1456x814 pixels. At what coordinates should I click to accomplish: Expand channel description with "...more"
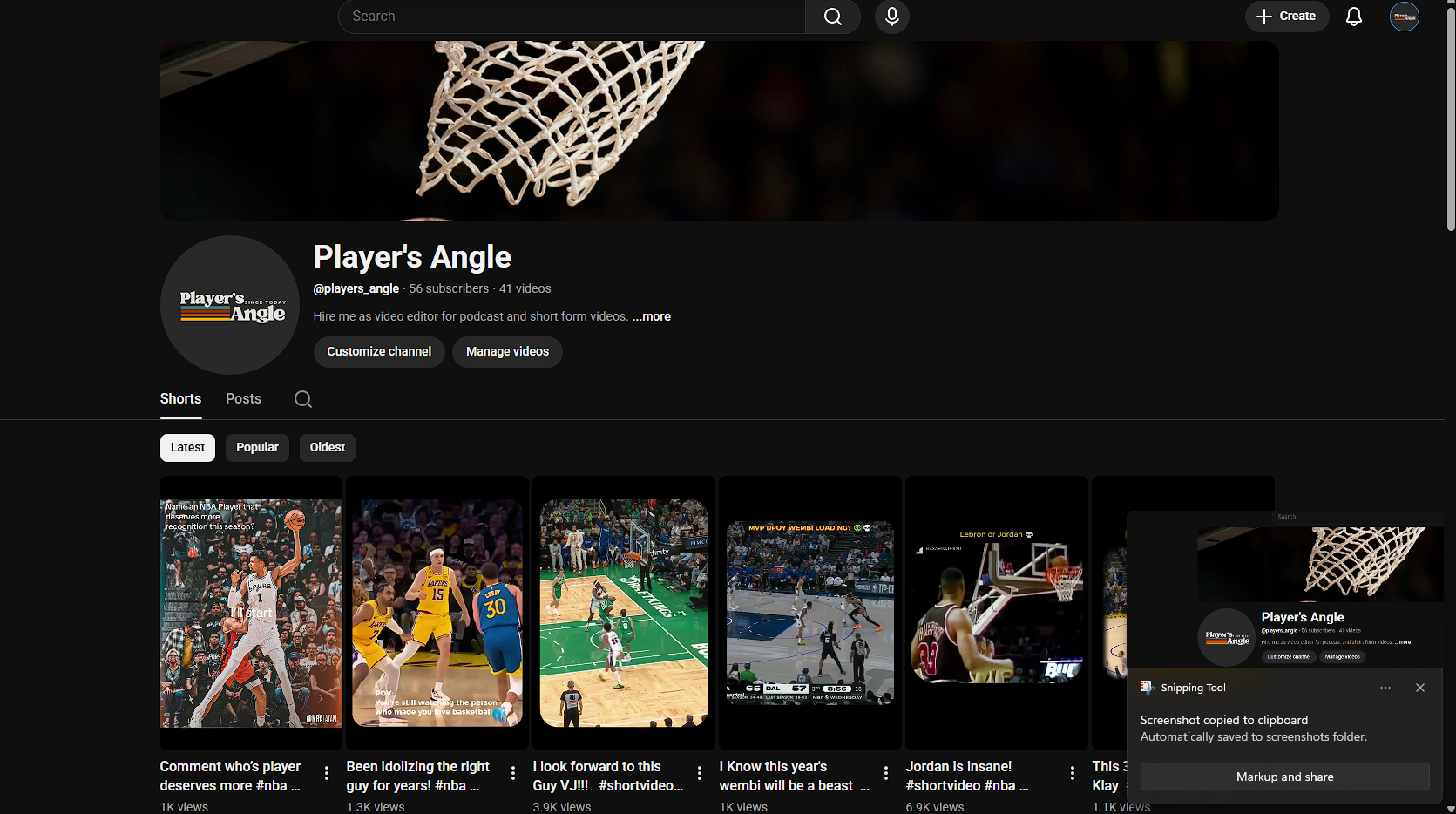click(x=652, y=316)
